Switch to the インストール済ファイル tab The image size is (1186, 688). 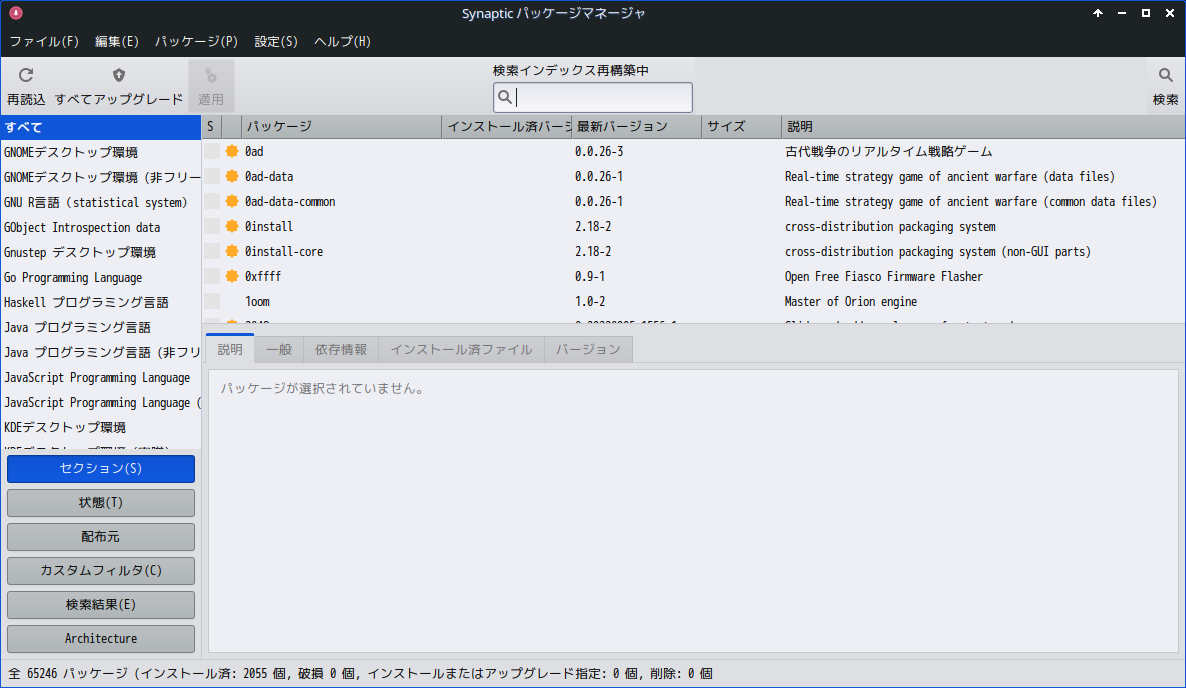point(461,349)
